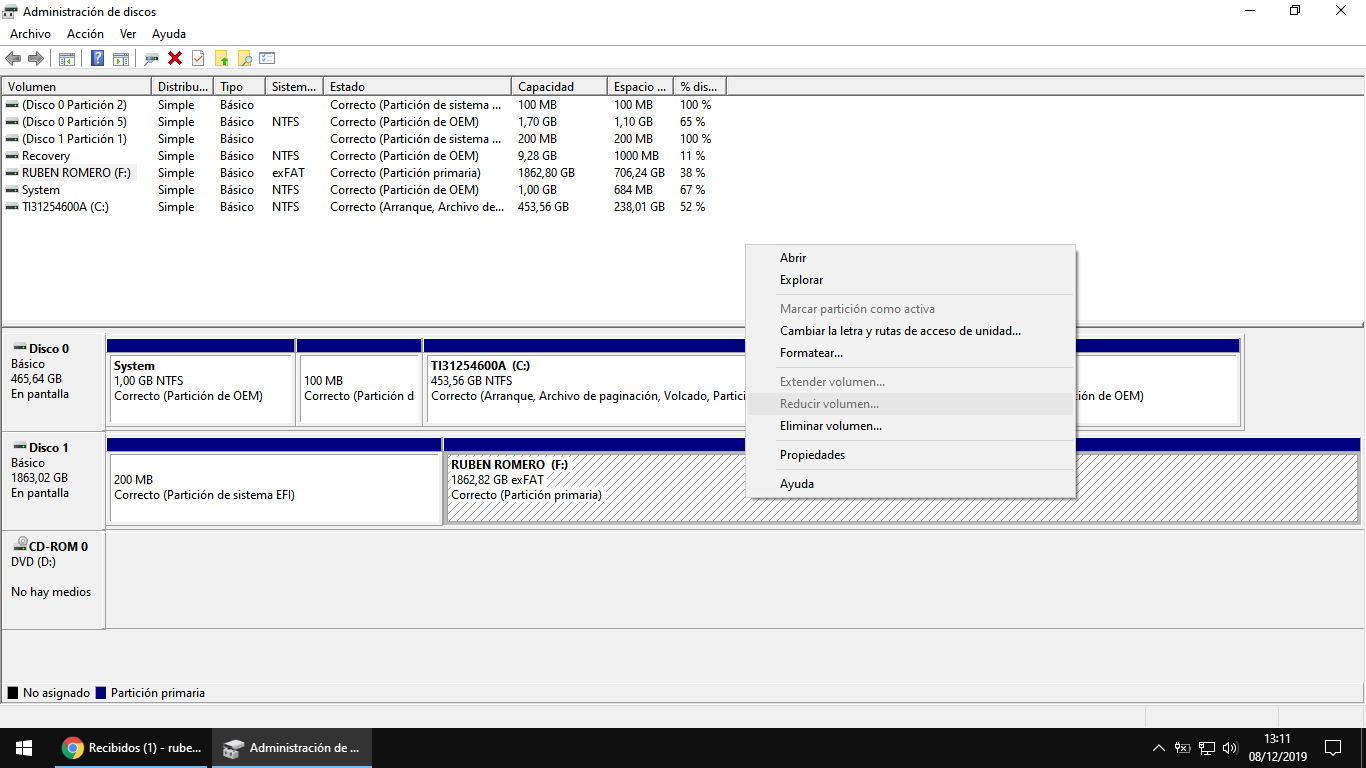Select the (Disco 0 Partición 2) volume row
1366x768 pixels.
pos(364,105)
